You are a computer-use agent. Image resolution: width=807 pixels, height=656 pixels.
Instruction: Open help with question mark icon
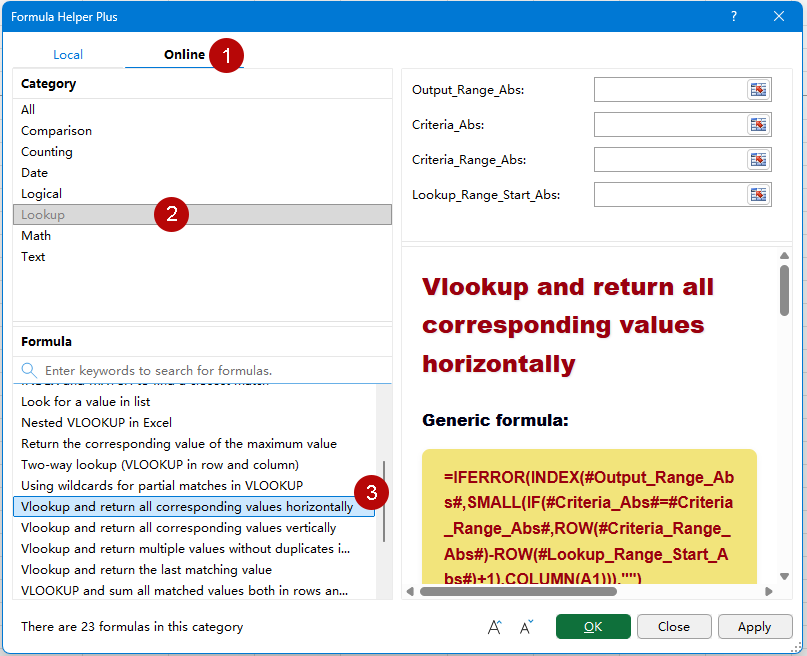pyautogui.click(x=734, y=16)
